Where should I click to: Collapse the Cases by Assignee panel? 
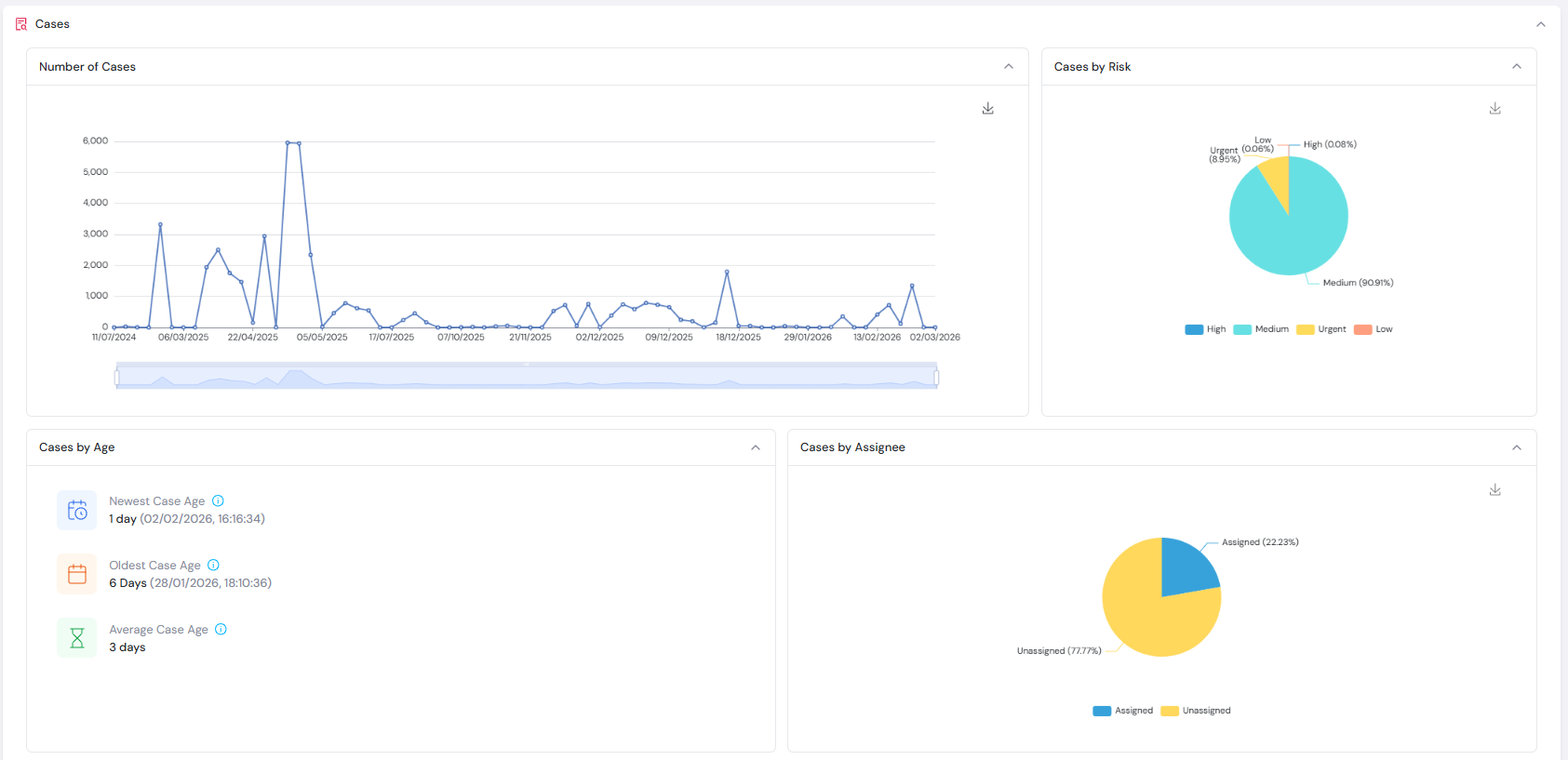tap(1517, 447)
